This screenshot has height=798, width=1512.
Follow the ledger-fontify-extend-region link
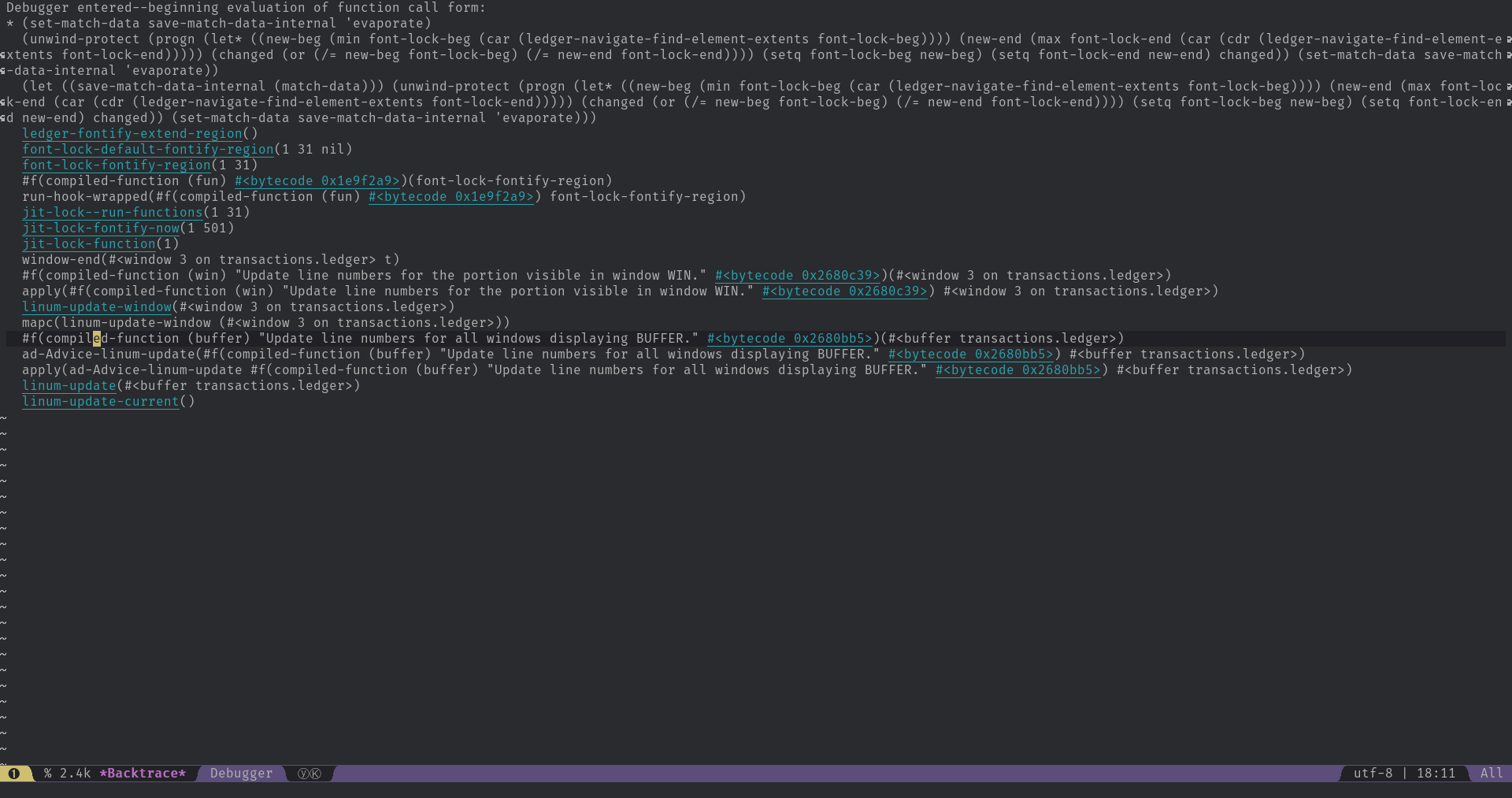[132, 134]
